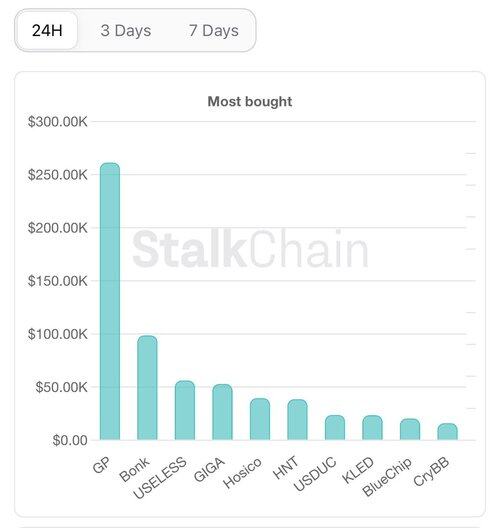Viewport: 500px width, 528px height.
Task: Click the GP bar in chart
Action: (x=110, y=301)
